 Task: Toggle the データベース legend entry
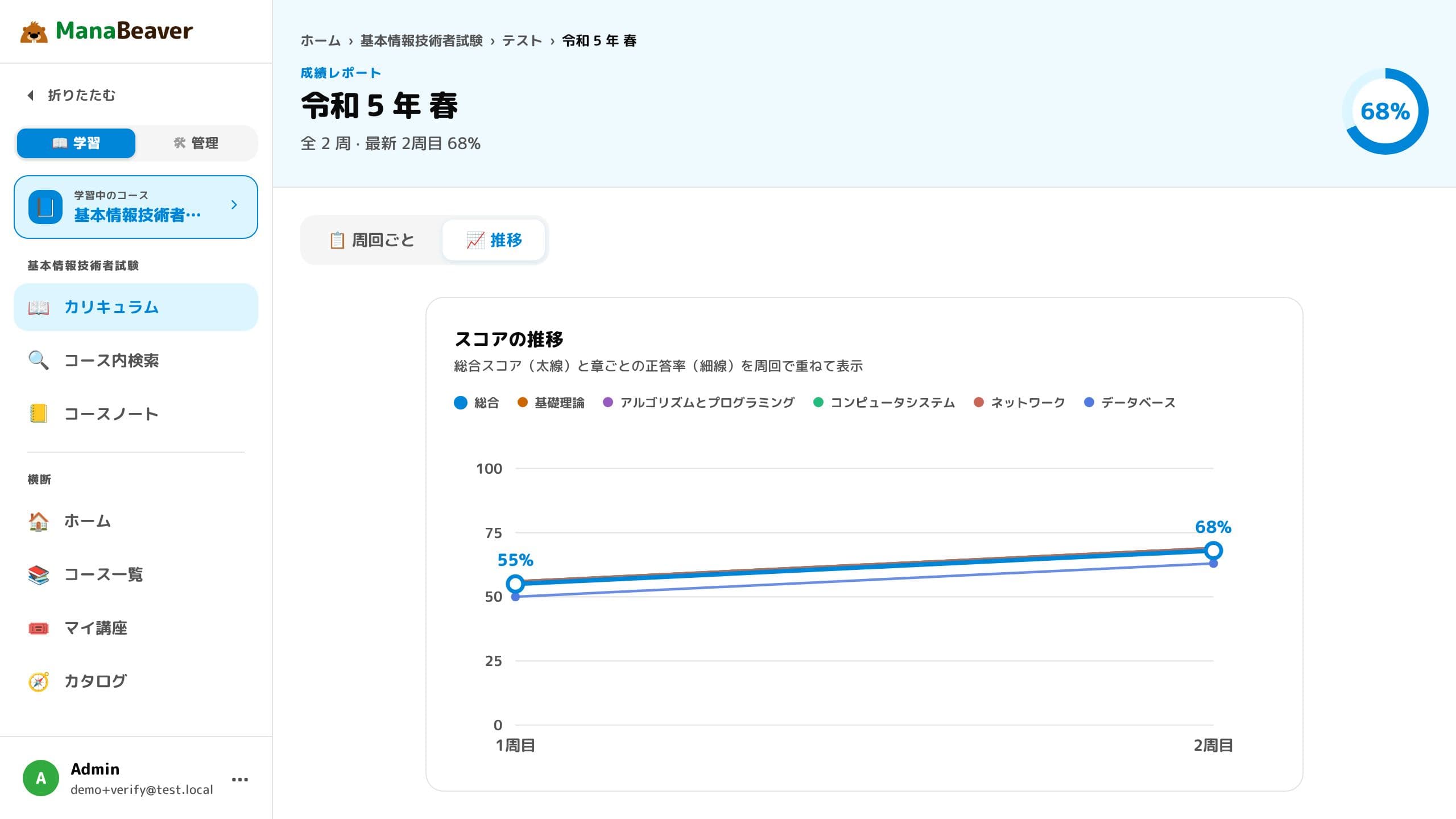[1130, 403]
